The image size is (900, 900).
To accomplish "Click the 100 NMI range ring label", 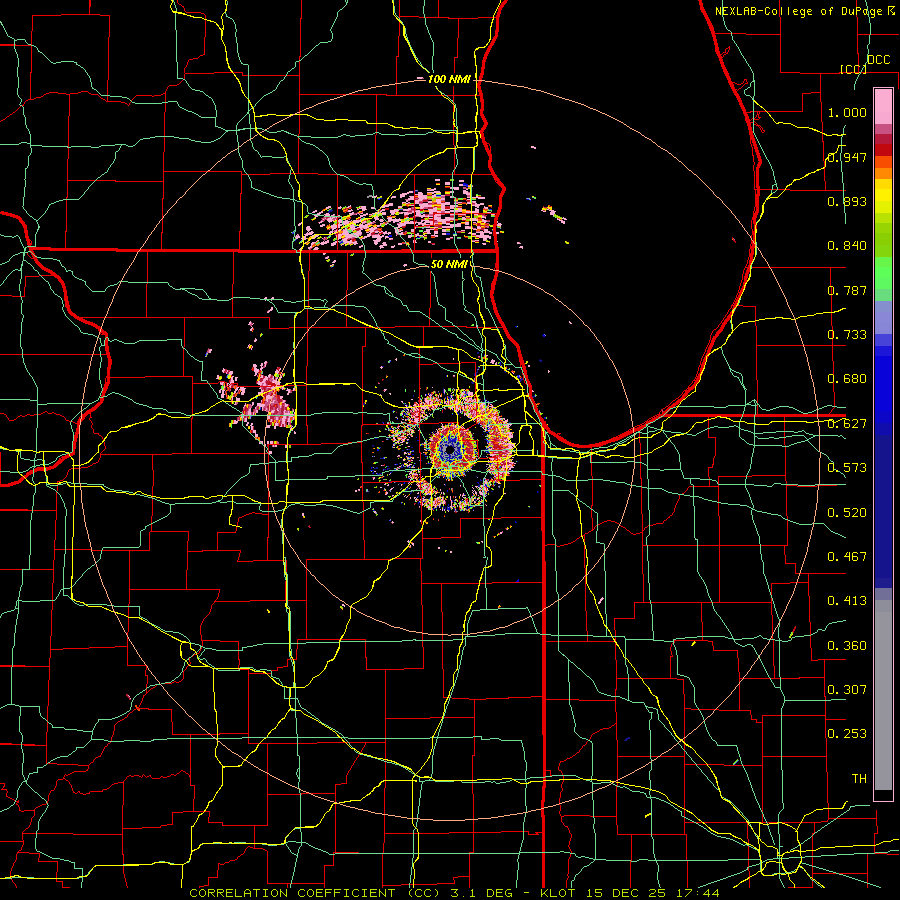I will (x=449, y=79).
